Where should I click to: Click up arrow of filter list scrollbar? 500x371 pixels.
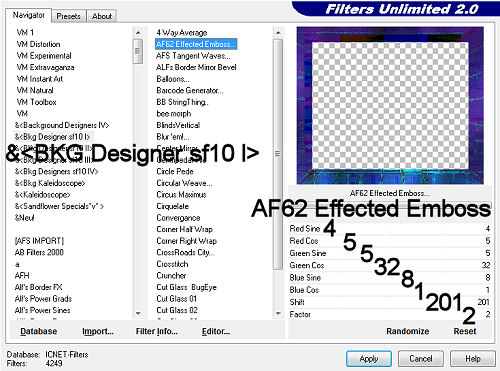pyautogui.click(x=278, y=33)
